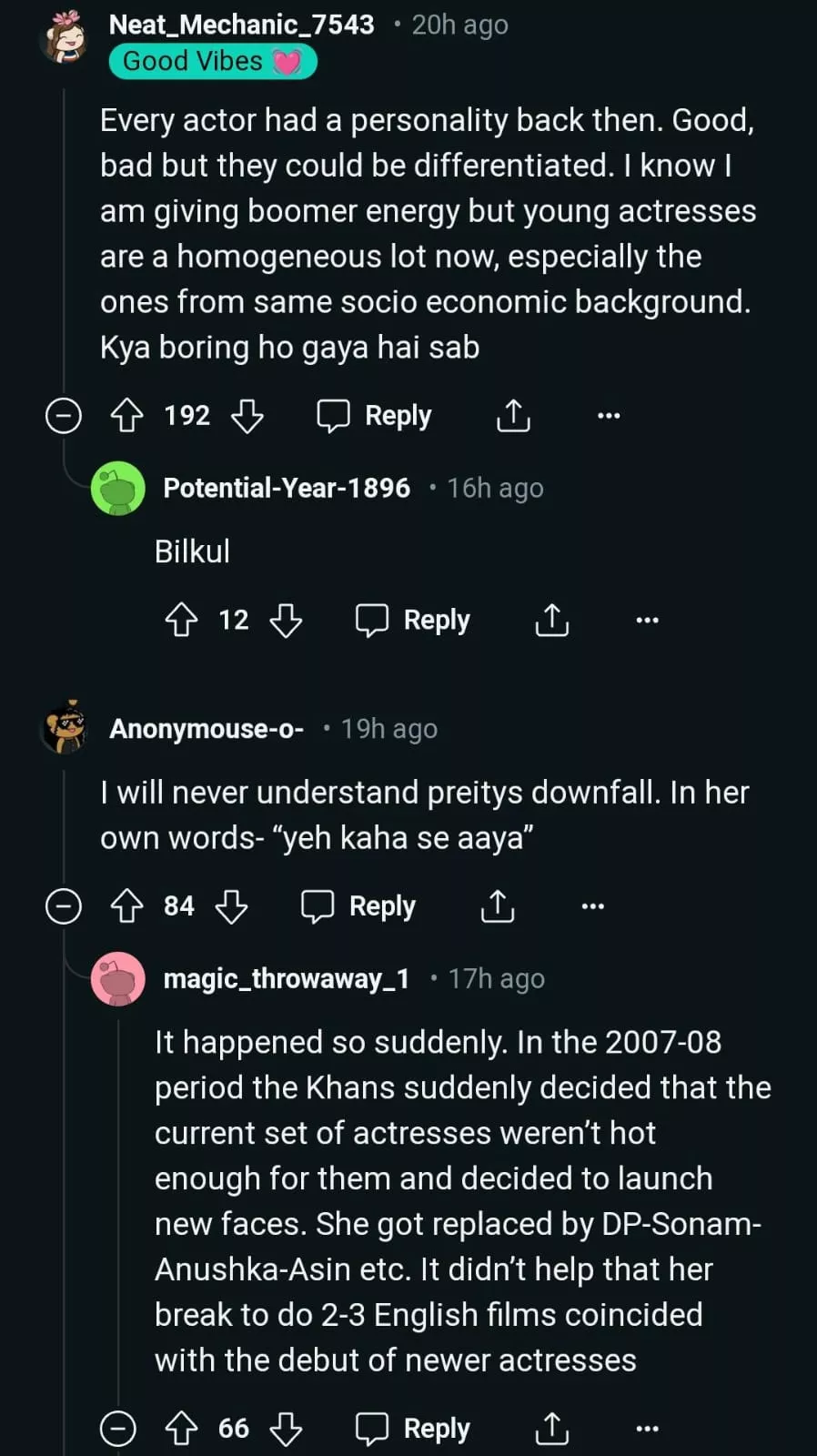Tap Anonymouse-o-'s avatar image
Viewport: 817px width, 1456px height.
pyautogui.click(x=65, y=728)
